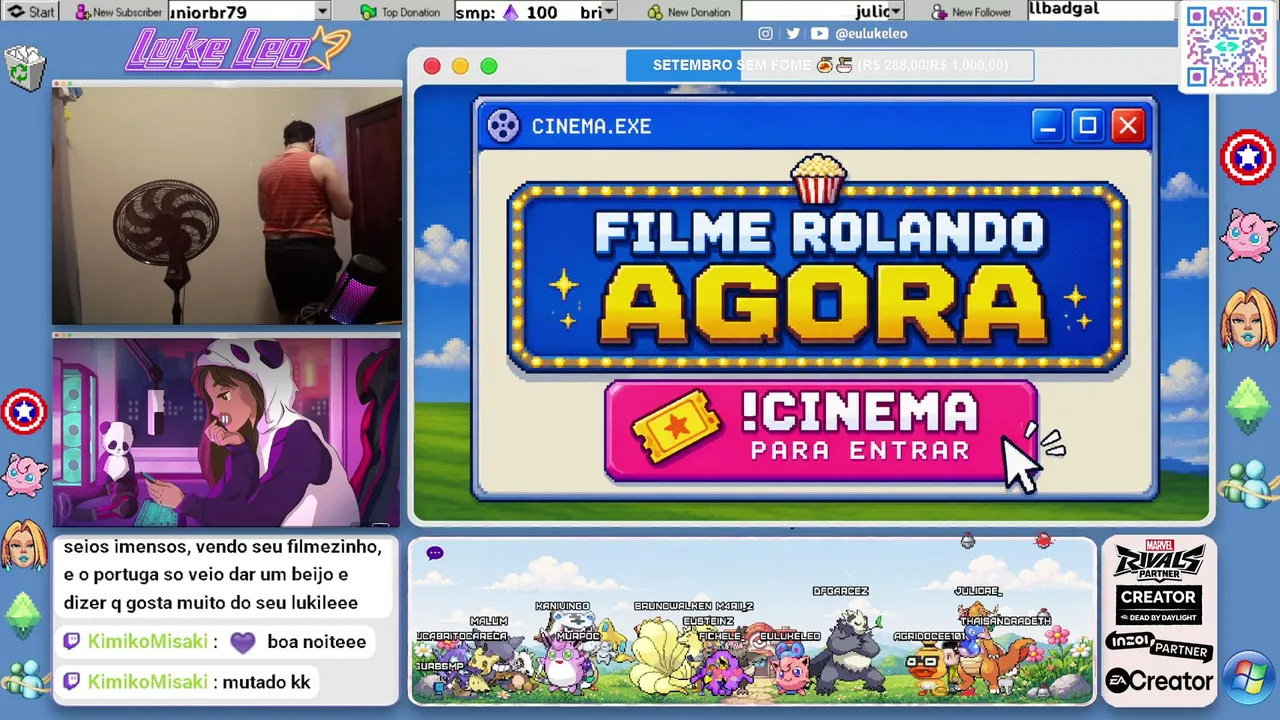This screenshot has width=1280, height=720.
Task: Click the inZOI Partner badge
Action: (1159, 645)
